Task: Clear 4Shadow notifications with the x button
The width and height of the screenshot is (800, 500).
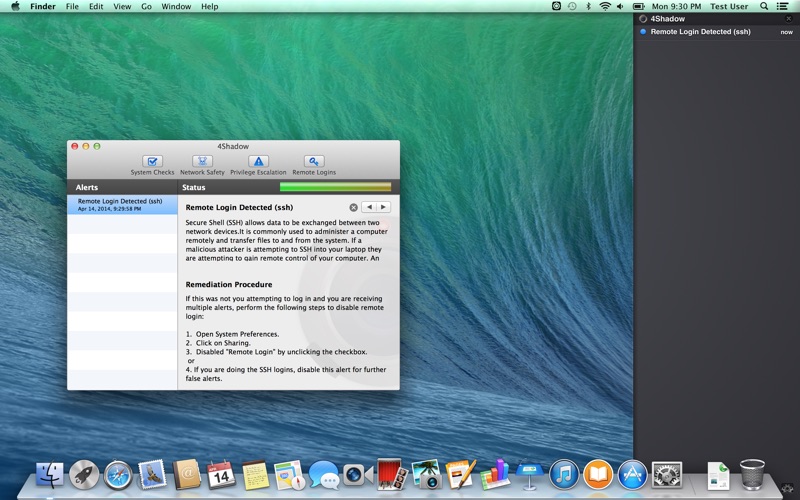Action: click(788, 19)
